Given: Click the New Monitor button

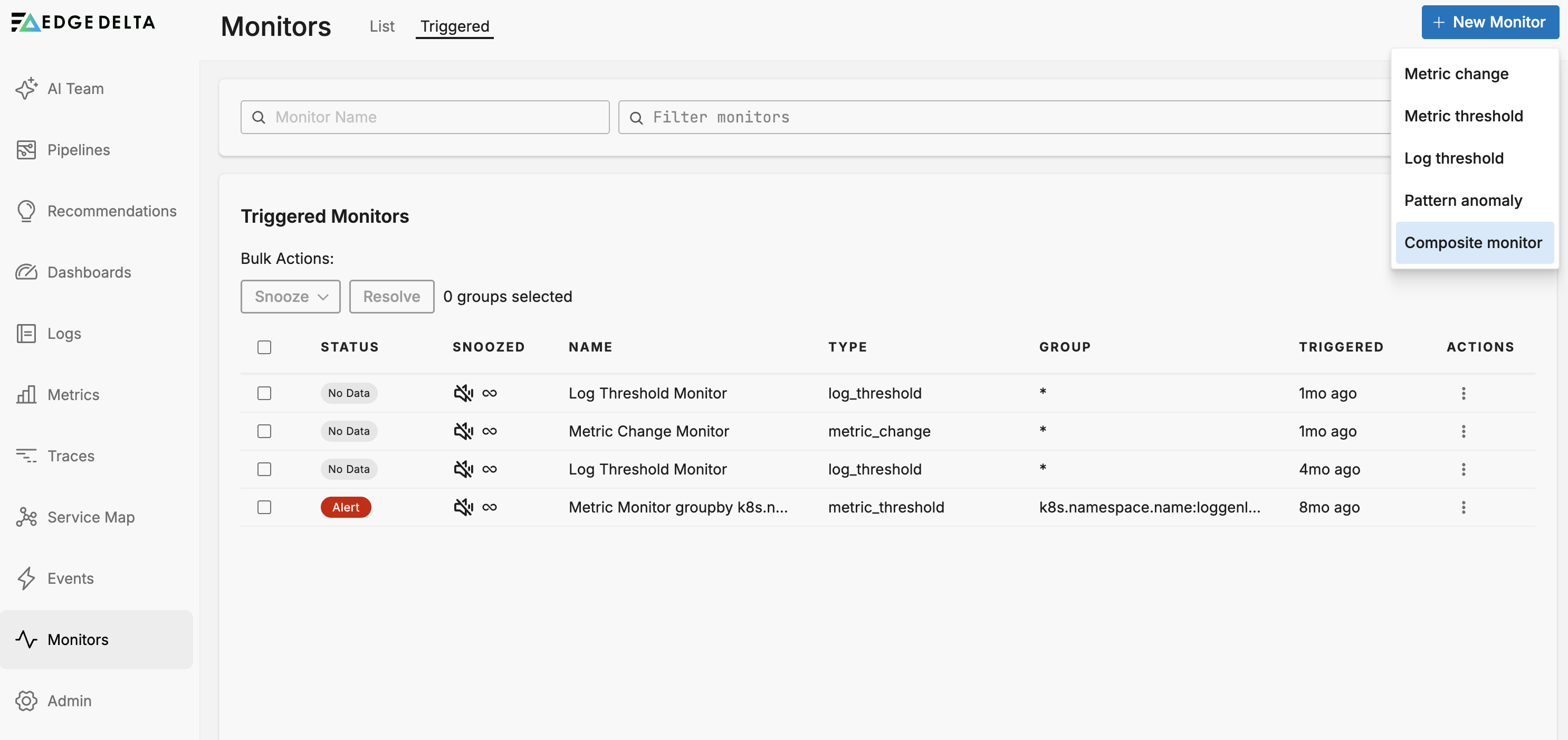Looking at the screenshot, I should [1489, 22].
